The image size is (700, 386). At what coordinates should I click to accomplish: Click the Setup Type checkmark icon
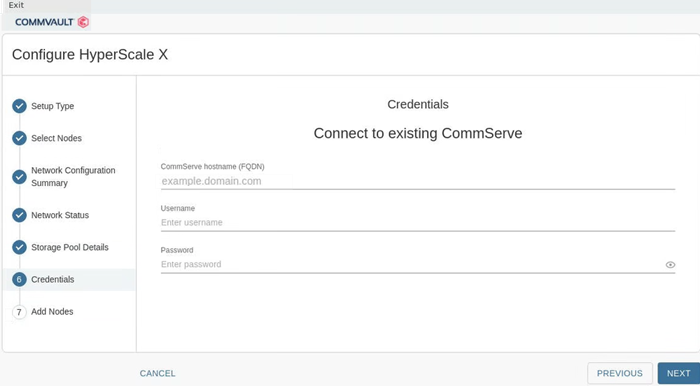coord(19,106)
